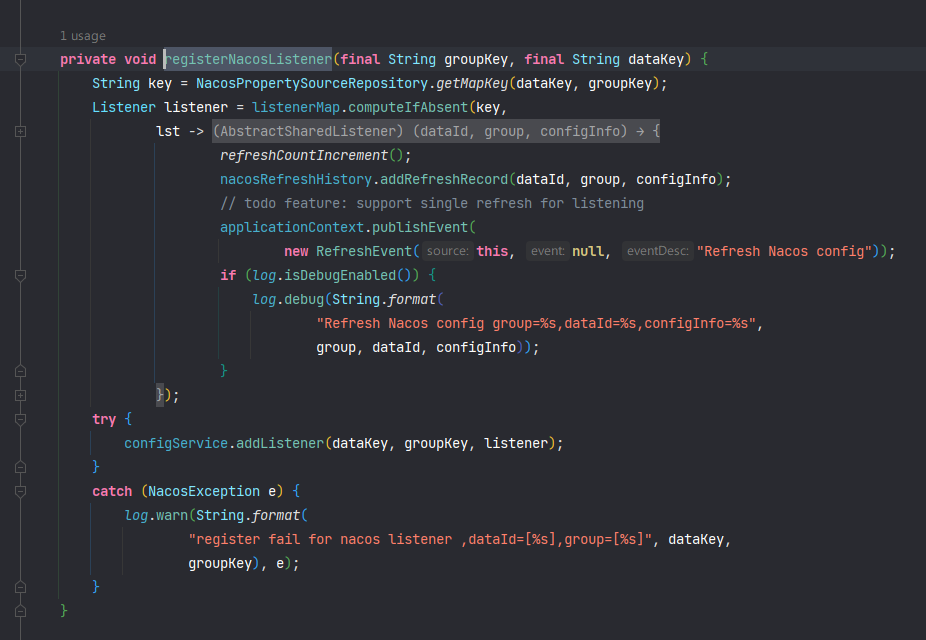
Task: Click the "format" call on the log.warn line
Action: [x=276, y=515]
